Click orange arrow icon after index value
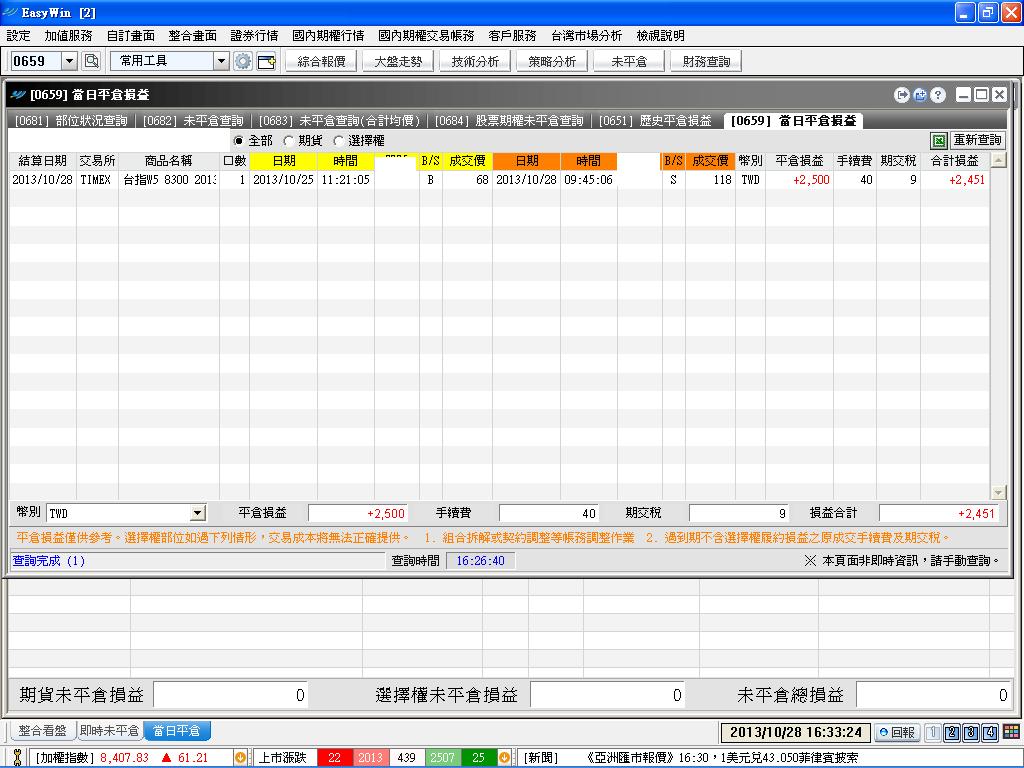Image resolution: width=1024 pixels, height=768 pixels. point(240,758)
